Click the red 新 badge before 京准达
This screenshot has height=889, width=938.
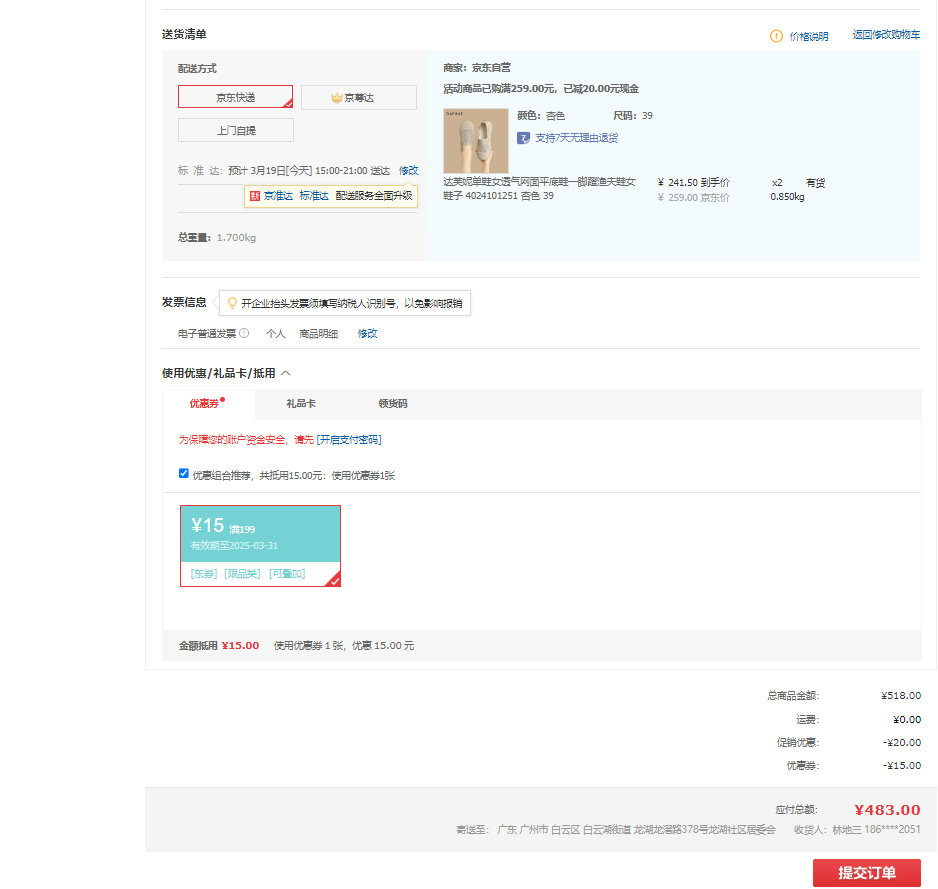pyautogui.click(x=255, y=196)
